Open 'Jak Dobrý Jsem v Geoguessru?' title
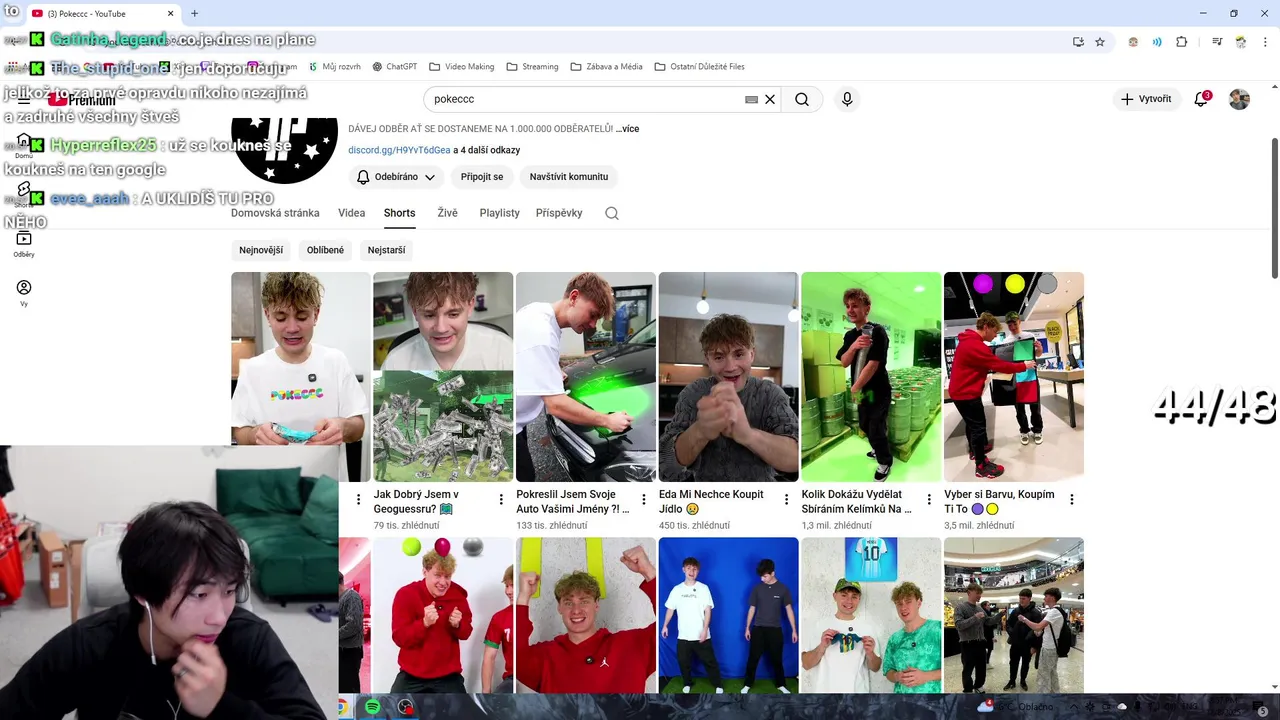This screenshot has height=720, width=1280. [417, 501]
